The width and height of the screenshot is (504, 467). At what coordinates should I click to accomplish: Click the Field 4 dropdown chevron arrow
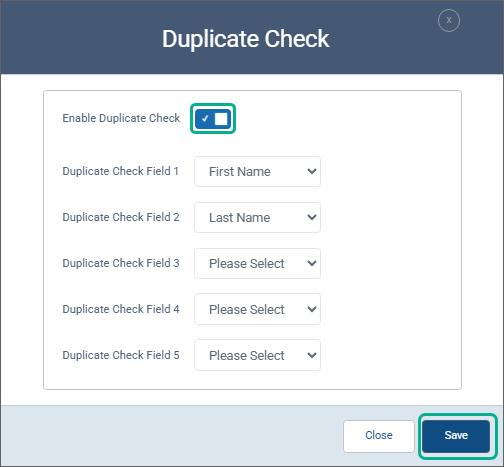click(x=312, y=309)
